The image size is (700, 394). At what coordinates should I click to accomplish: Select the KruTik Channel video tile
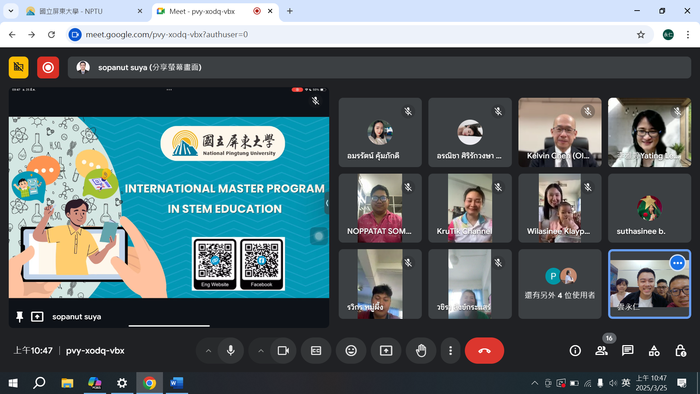[470, 208]
